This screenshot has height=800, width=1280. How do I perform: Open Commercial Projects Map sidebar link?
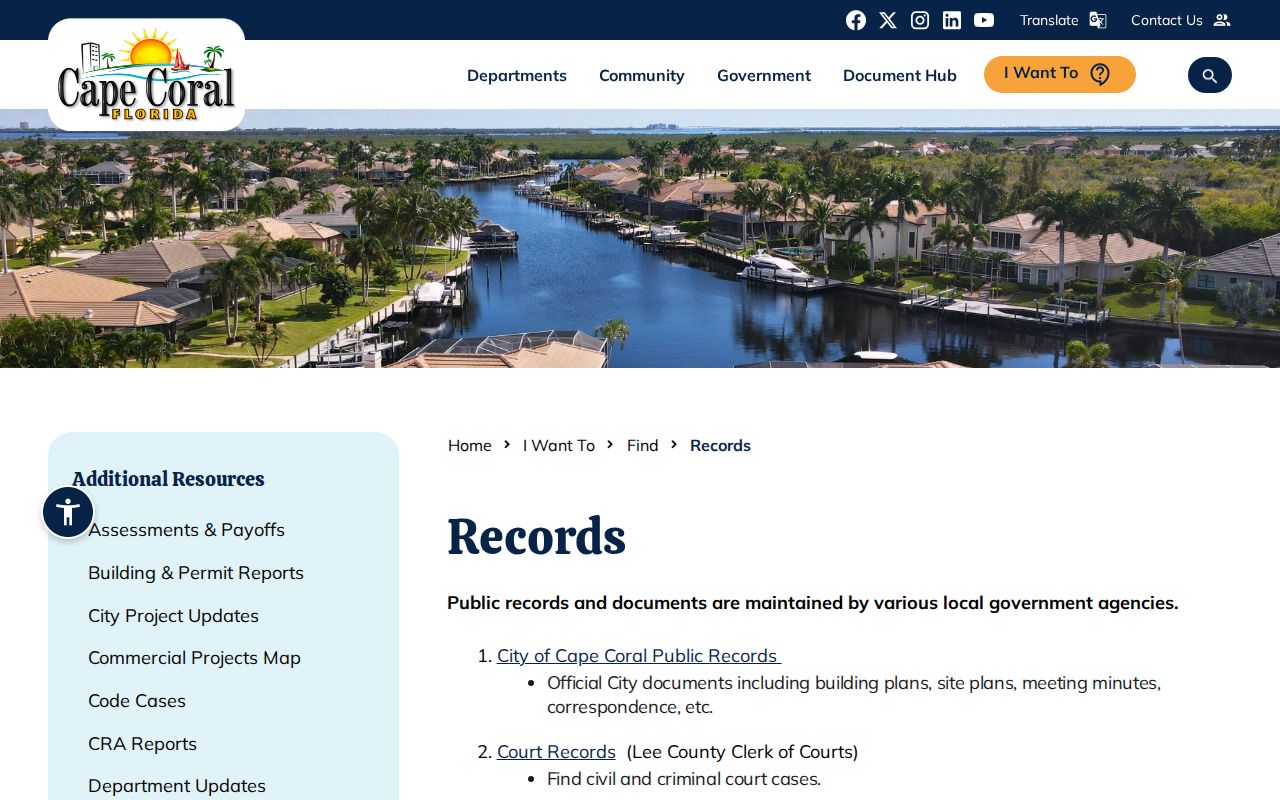click(x=194, y=658)
